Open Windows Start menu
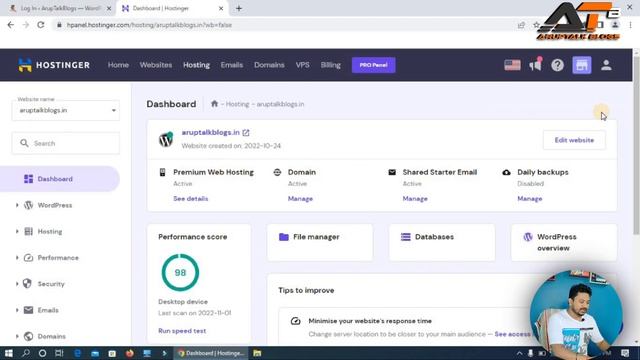The width and height of the screenshot is (640, 360). coord(9,353)
